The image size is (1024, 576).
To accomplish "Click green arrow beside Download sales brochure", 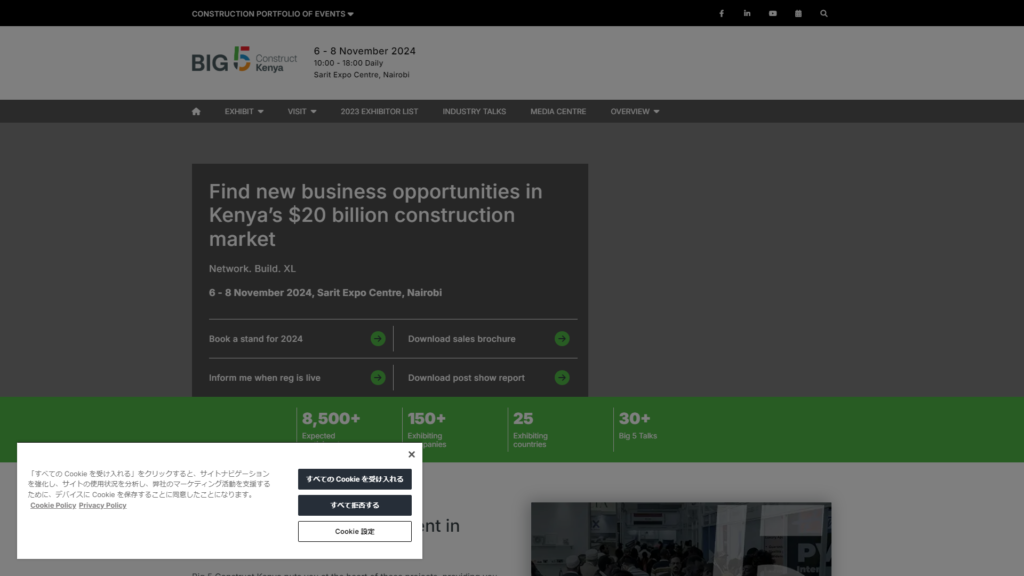I will tap(562, 338).
